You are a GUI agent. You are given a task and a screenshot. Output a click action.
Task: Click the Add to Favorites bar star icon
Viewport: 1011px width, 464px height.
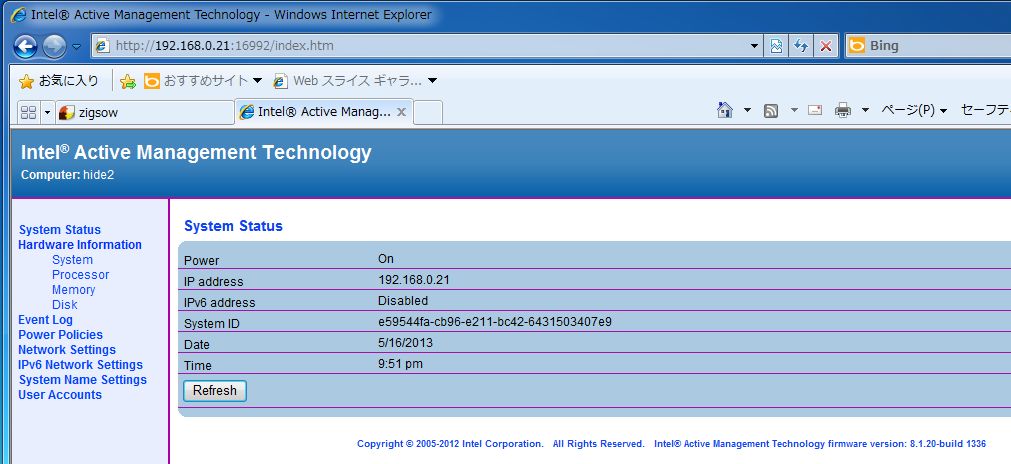click(128, 81)
